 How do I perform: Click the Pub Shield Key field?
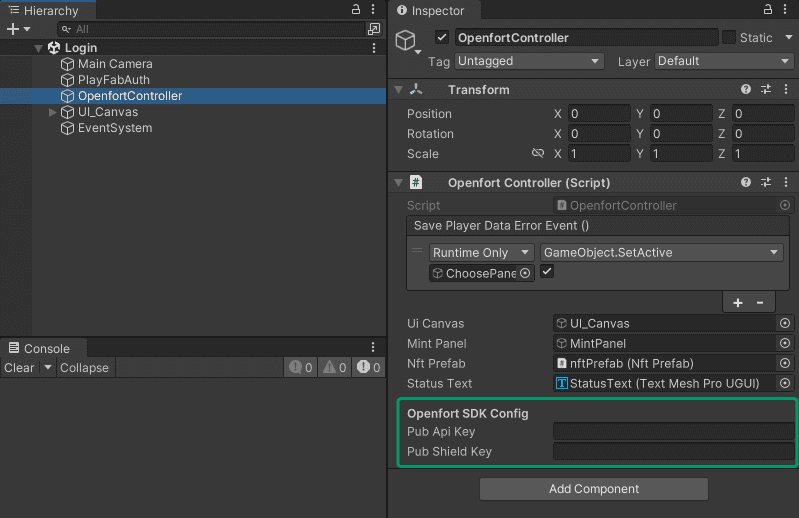pyautogui.click(x=673, y=451)
